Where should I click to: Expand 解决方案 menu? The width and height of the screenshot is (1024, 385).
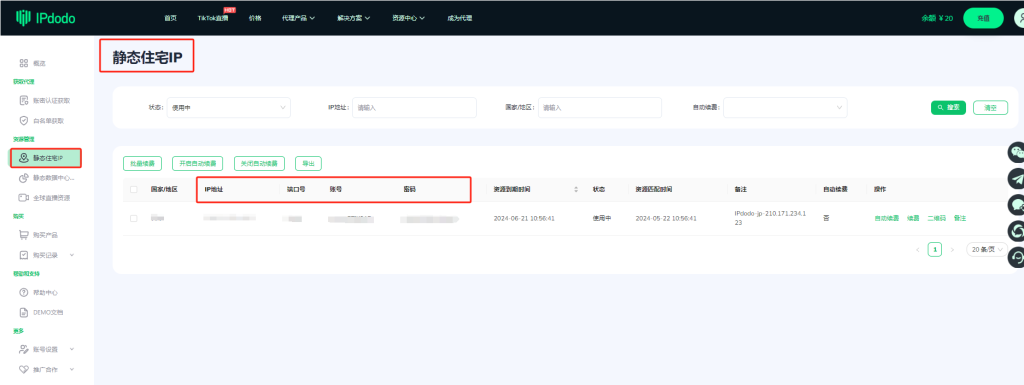tap(354, 18)
